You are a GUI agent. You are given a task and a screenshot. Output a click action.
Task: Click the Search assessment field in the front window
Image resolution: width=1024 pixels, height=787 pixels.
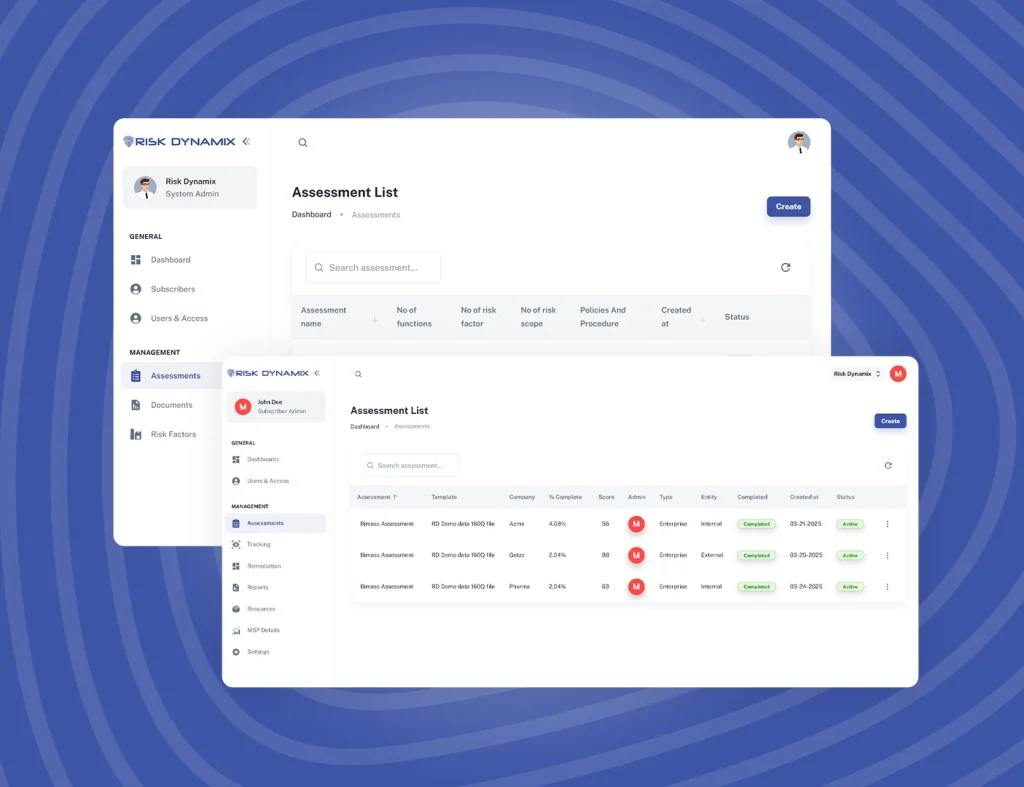pos(410,466)
